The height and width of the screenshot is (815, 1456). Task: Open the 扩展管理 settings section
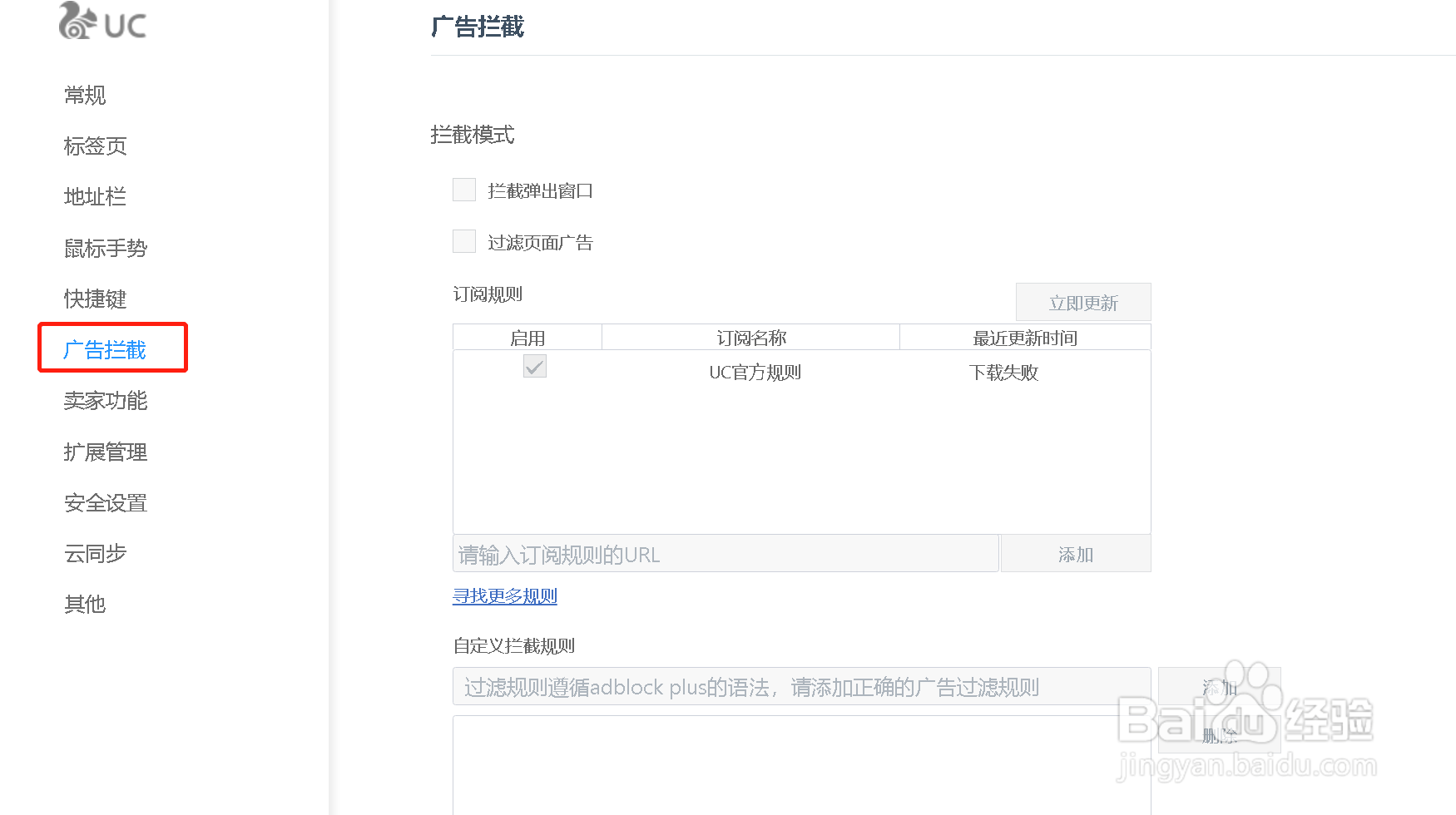pyautogui.click(x=105, y=452)
